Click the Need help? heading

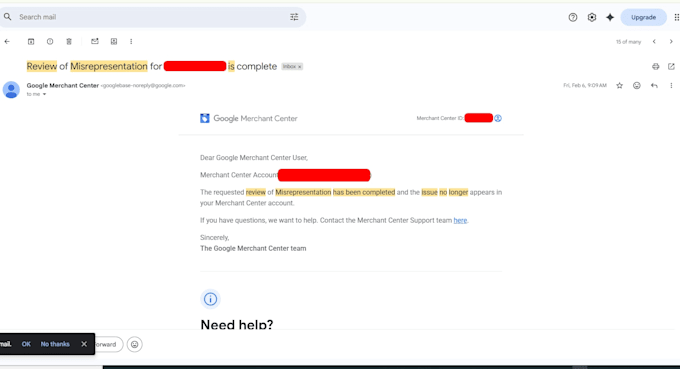(x=237, y=324)
